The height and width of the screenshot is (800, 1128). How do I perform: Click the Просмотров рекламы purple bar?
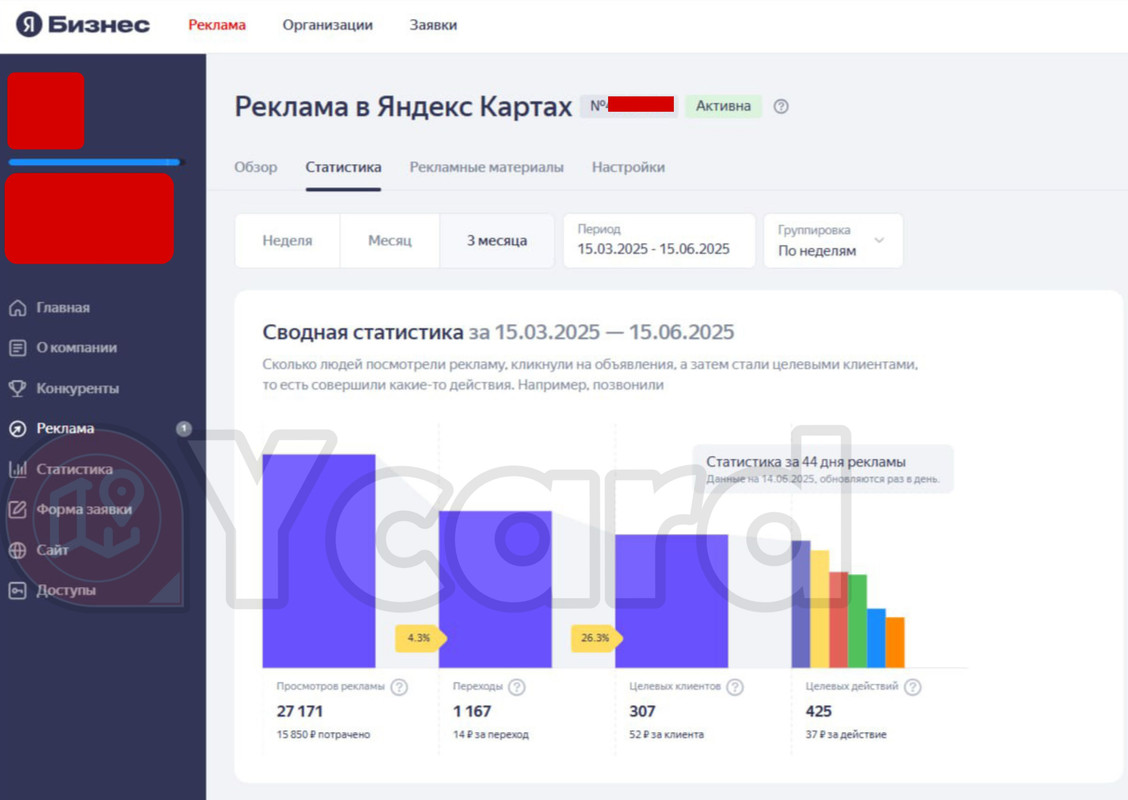coord(319,561)
